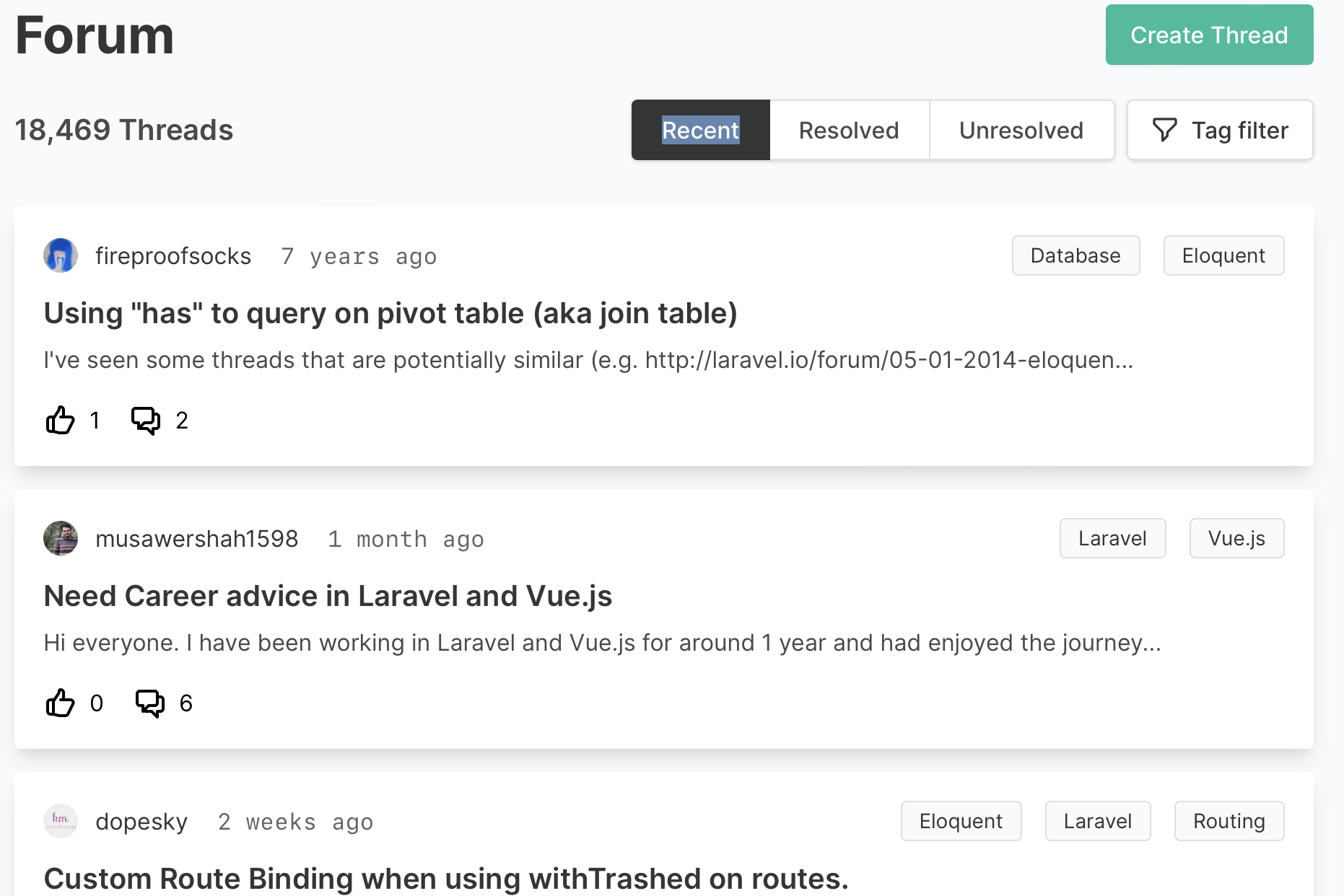This screenshot has height=896, width=1344.
Task: Select the Vue.js tag
Action: tap(1236, 538)
